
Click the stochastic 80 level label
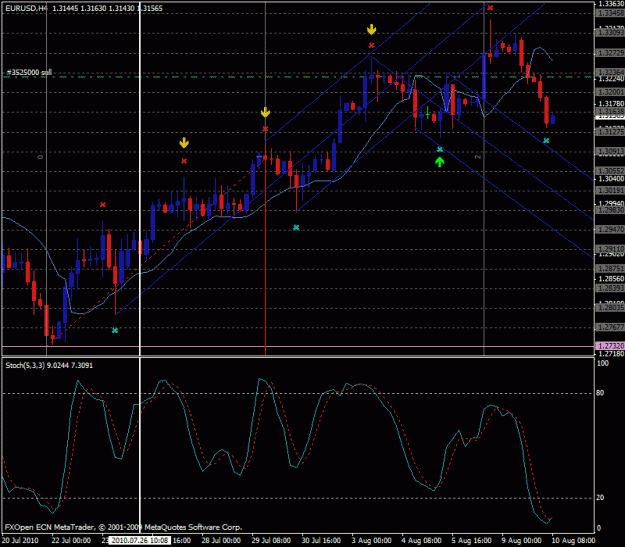click(x=600, y=393)
